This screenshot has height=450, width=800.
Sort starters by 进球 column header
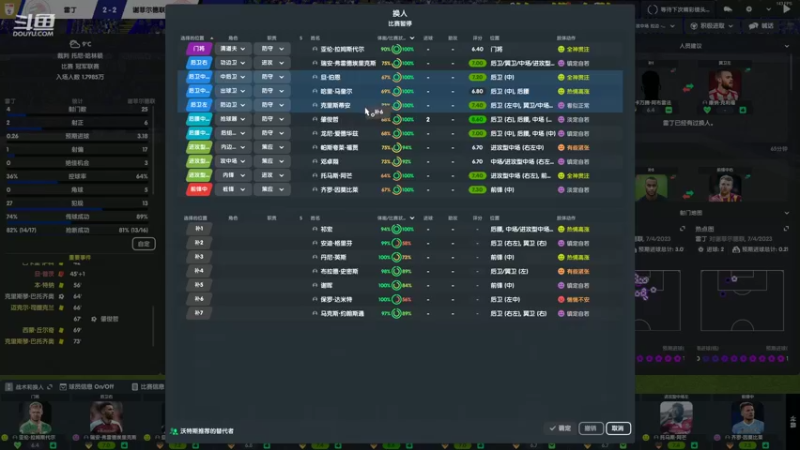(x=428, y=38)
